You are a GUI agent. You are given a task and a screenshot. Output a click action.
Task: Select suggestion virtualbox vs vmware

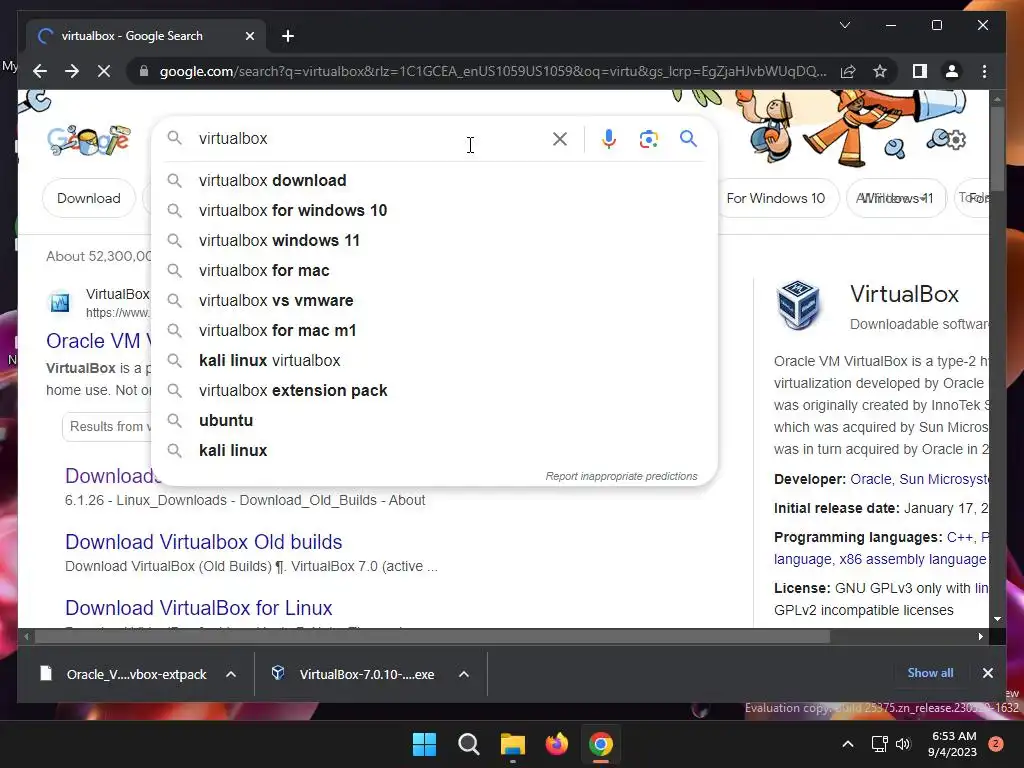(434, 300)
